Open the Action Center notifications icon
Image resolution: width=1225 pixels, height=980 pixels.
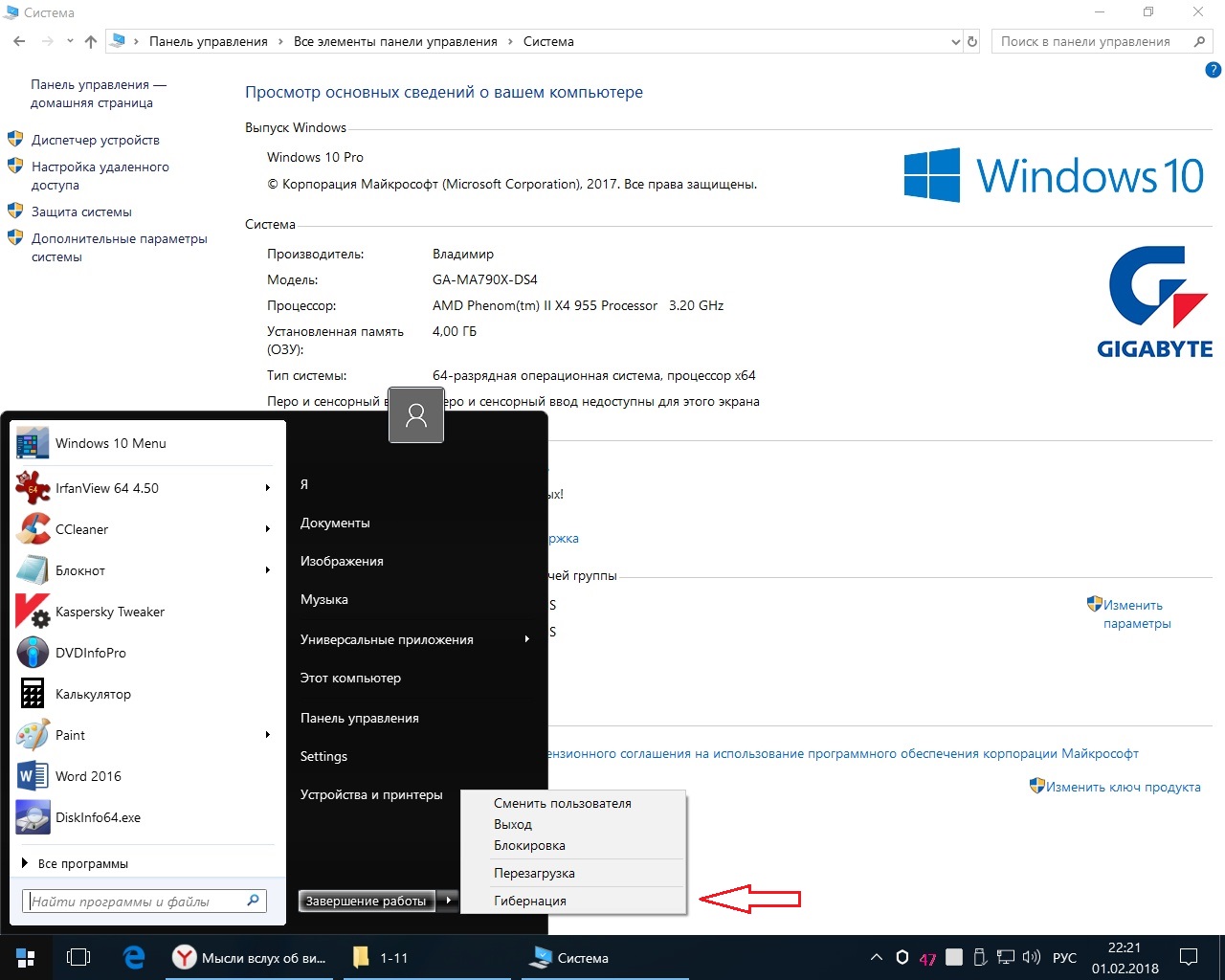[x=1189, y=957]
